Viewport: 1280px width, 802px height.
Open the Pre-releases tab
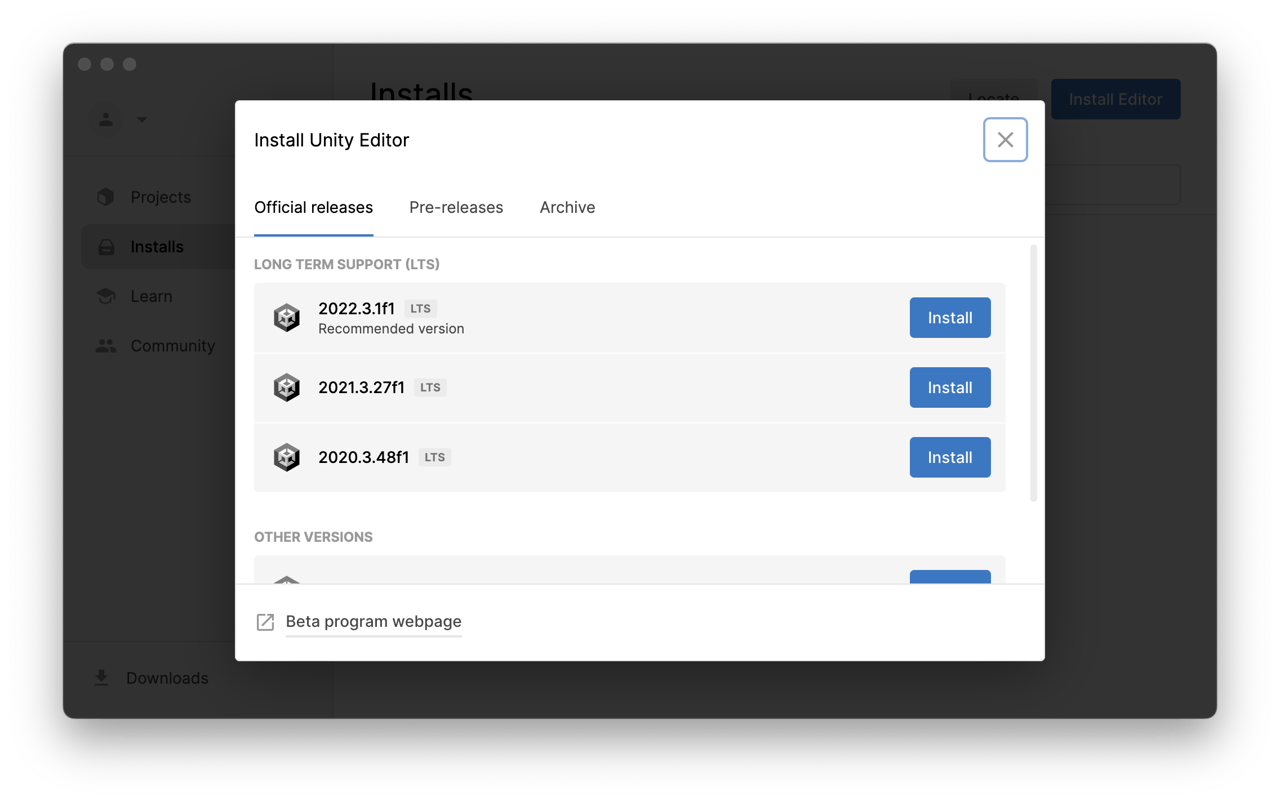(x=456, y=208)
